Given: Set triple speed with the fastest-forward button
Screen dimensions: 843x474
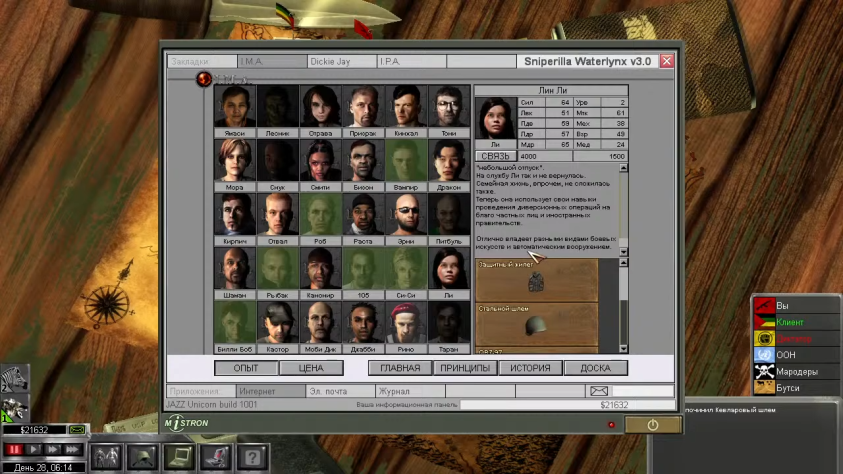Looking at the screenshot, I should (73, 449).
